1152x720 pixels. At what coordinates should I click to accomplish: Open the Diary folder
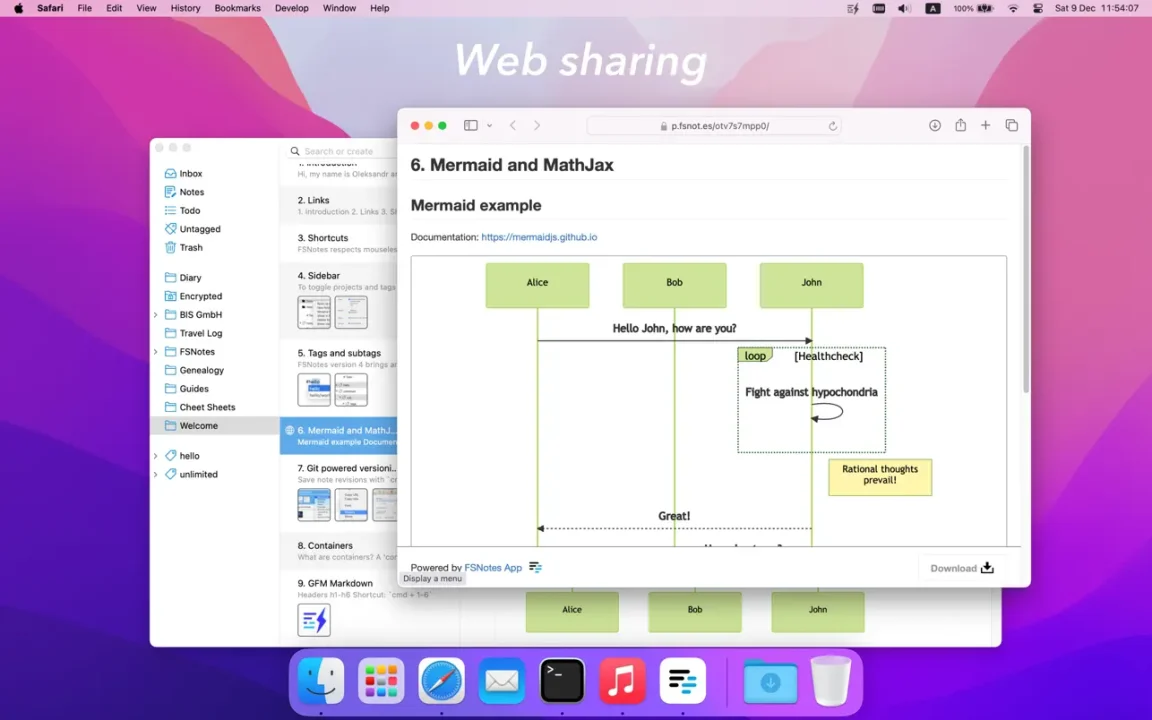click(x=190, y=278)
